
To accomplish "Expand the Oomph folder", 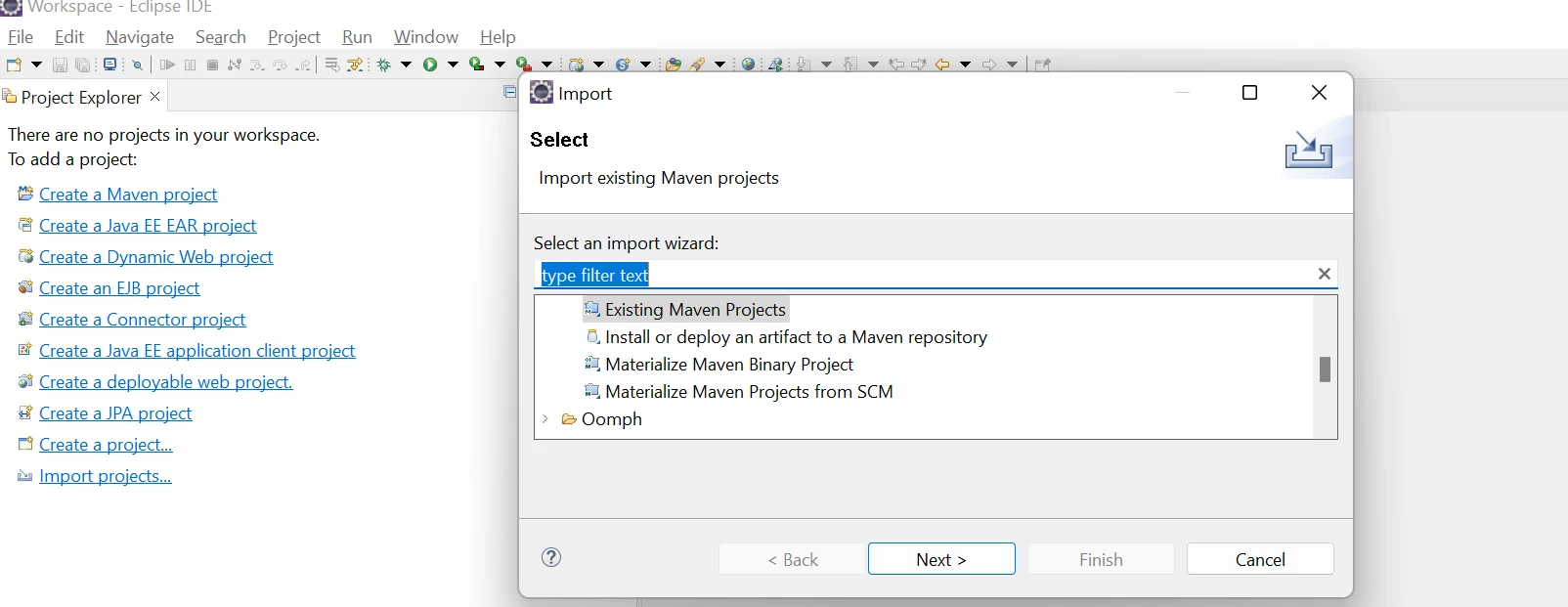I will point(545,419).
